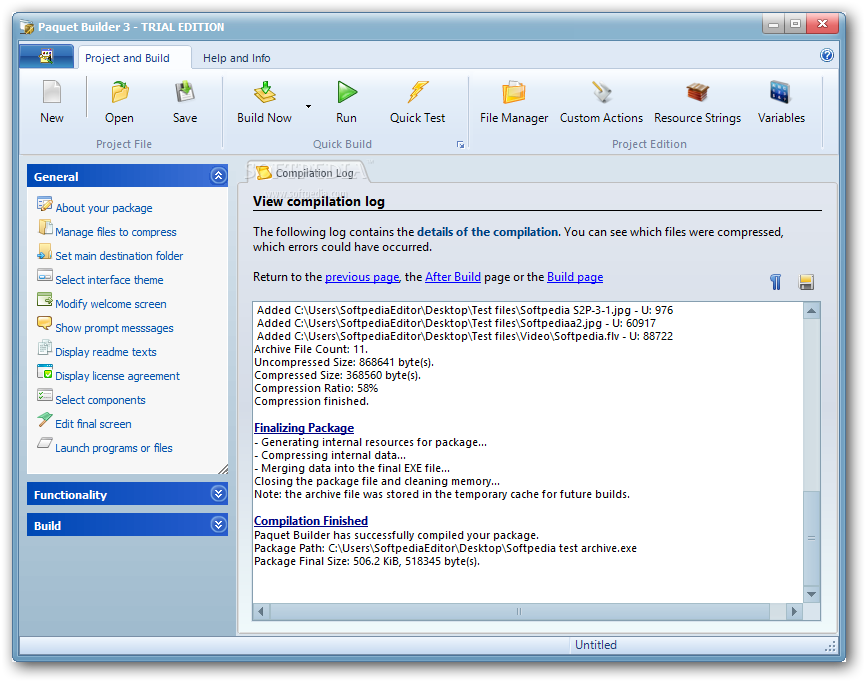This screenshot has height=682, width=866.
Task: Click the help question mark icon
Action: pyautogui.click(x=826, y=55)
